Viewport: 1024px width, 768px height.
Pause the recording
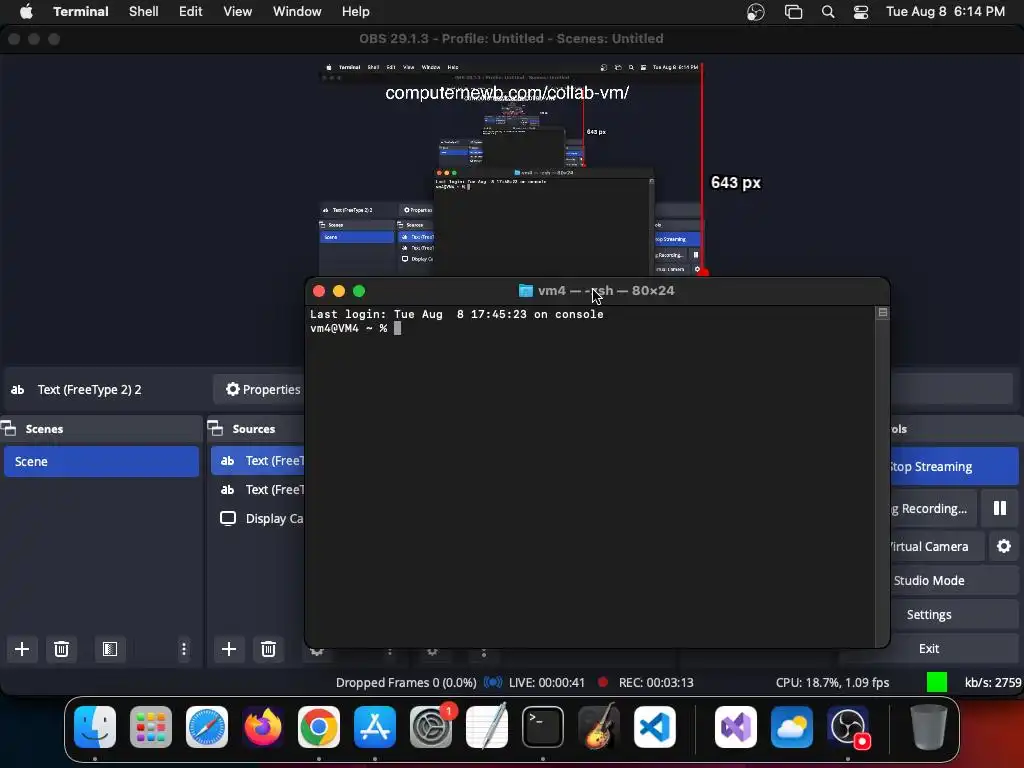pyautogui.click(x=1000, y=508)
